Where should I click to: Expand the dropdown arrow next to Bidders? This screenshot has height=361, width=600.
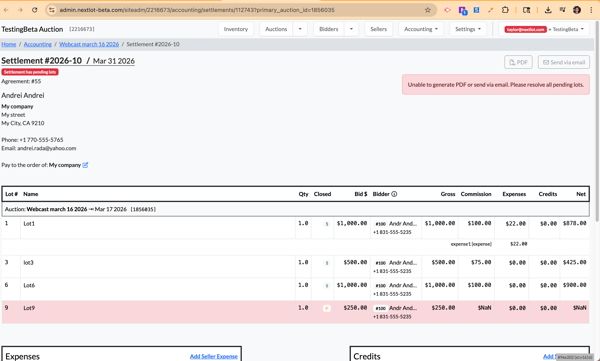351,29
